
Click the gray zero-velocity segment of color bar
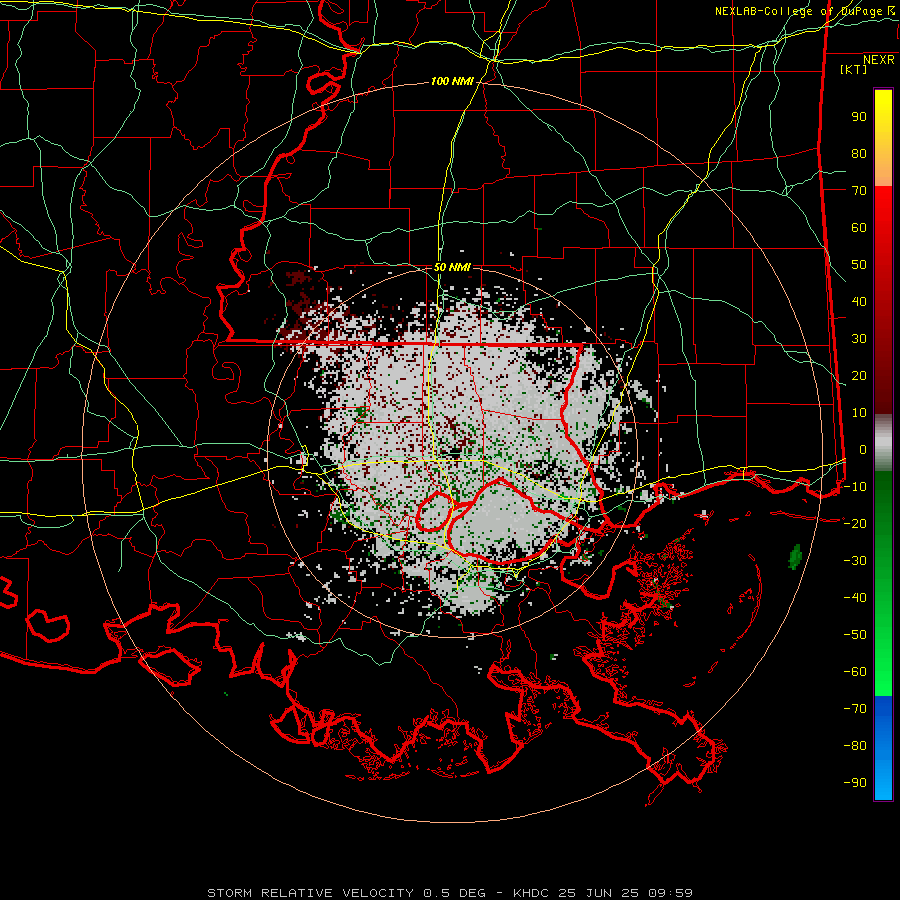(883, 443)
